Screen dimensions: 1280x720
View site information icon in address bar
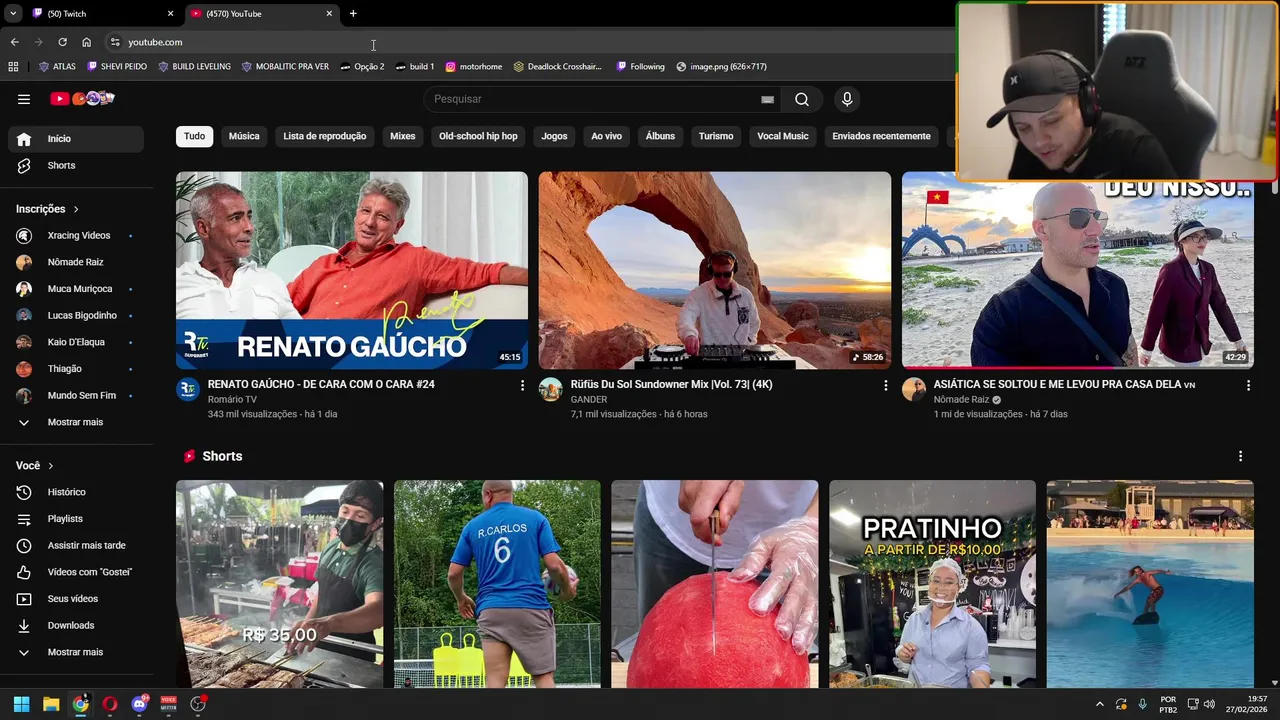(x=115, y=42)
